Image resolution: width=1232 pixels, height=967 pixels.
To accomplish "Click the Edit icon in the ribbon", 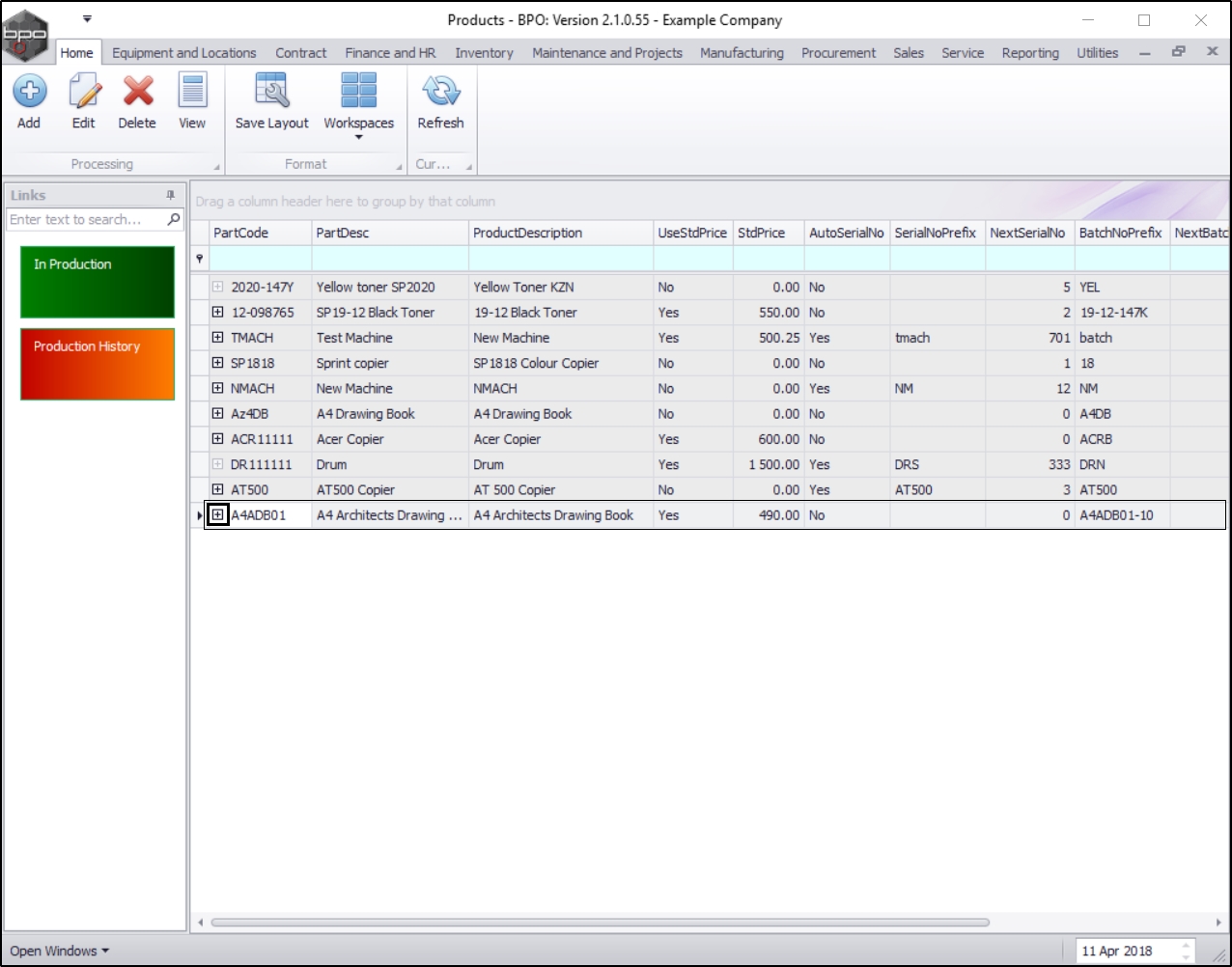I will tap(84, 92).
